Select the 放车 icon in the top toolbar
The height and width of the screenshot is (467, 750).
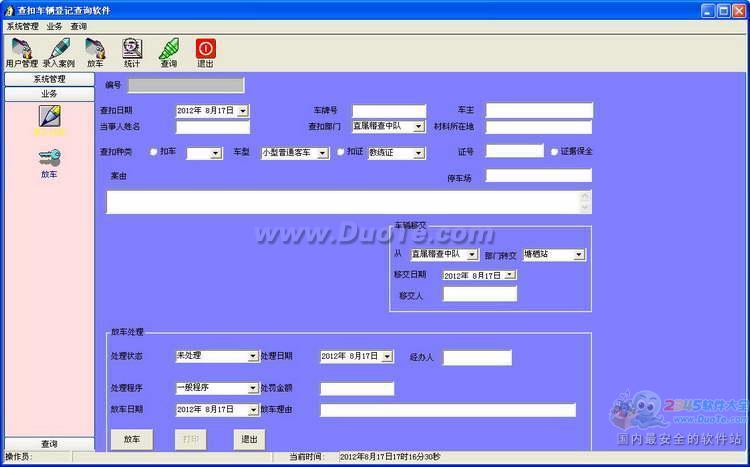point(95,52)
